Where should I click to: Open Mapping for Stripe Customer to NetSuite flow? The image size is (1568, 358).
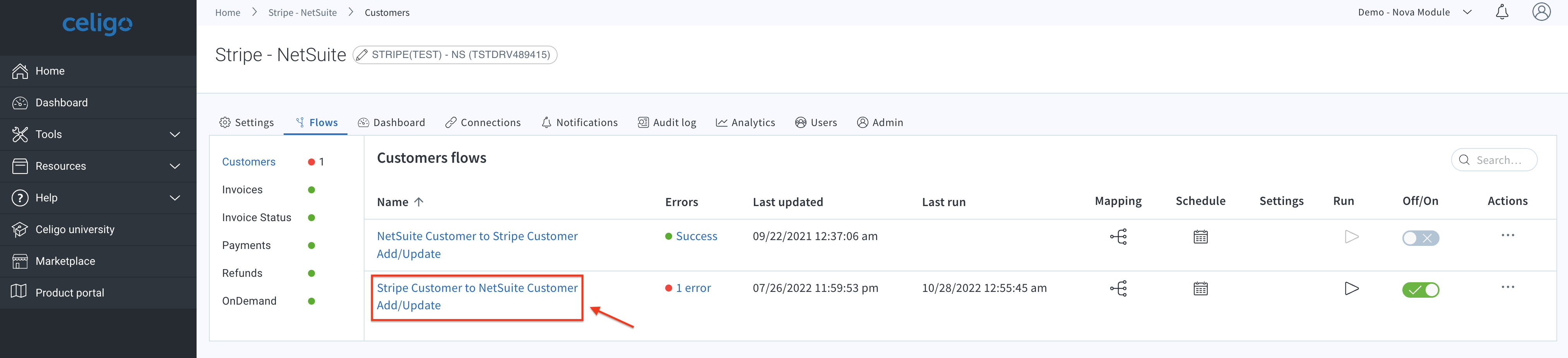click(x=1118, y=288)
